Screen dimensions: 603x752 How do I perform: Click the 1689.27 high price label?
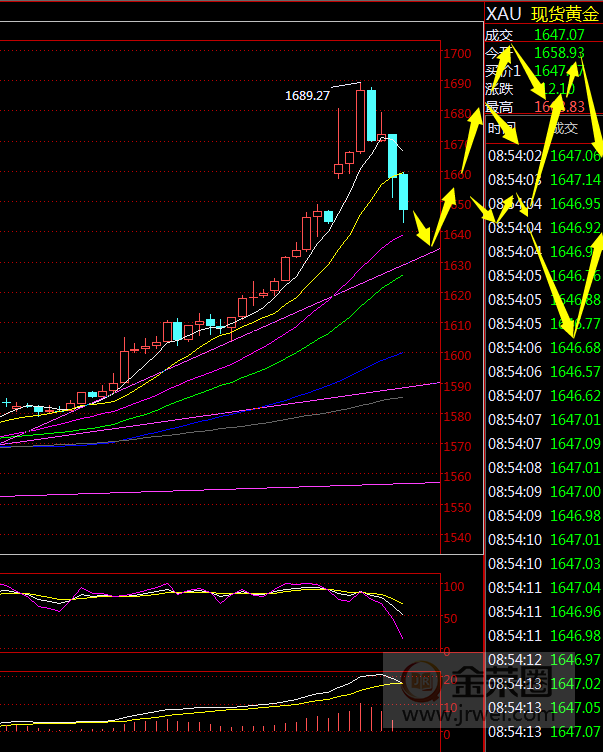point(307,95)
